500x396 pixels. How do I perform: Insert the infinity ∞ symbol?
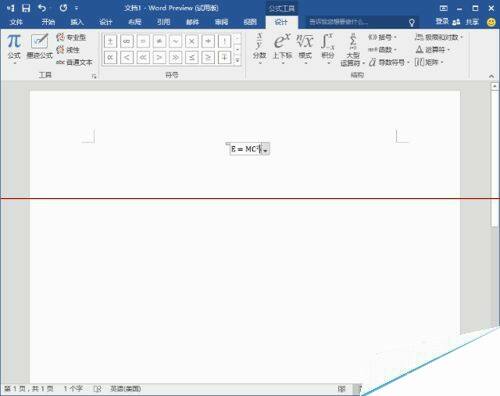[x=127, y=41]
